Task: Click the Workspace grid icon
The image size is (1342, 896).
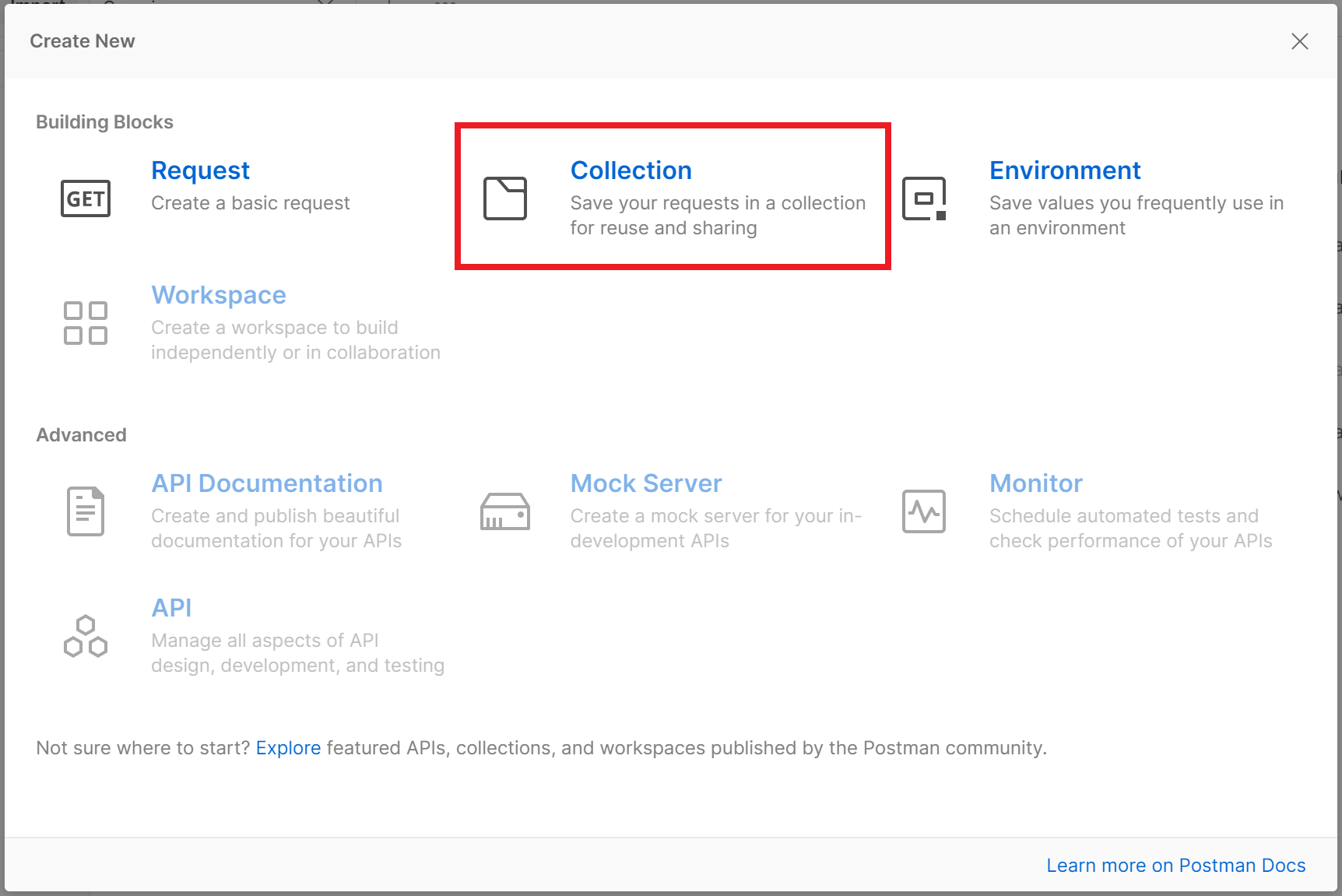Action: pyautogui.click(x=86, y=323)
